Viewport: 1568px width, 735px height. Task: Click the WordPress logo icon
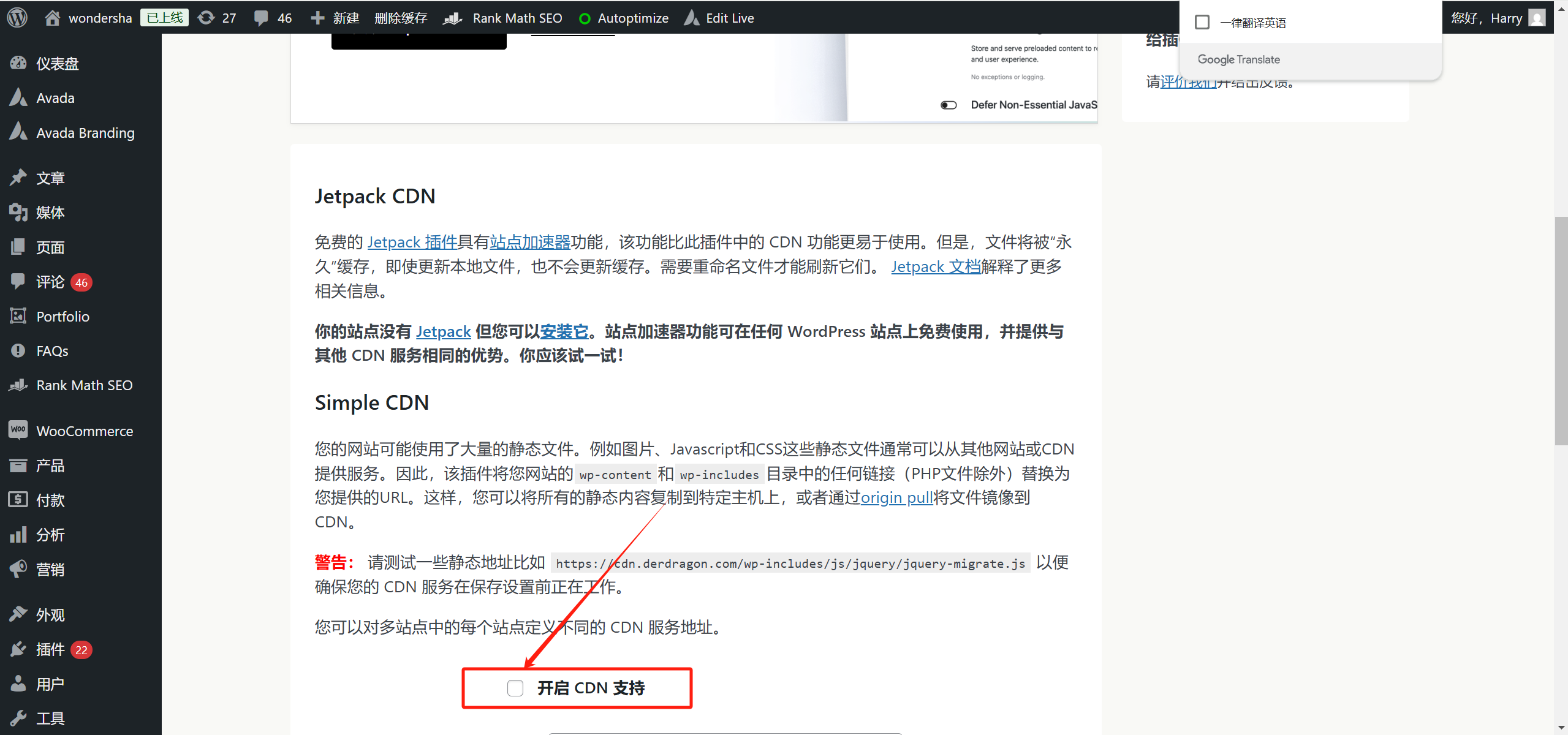click(x=17, y=17)
